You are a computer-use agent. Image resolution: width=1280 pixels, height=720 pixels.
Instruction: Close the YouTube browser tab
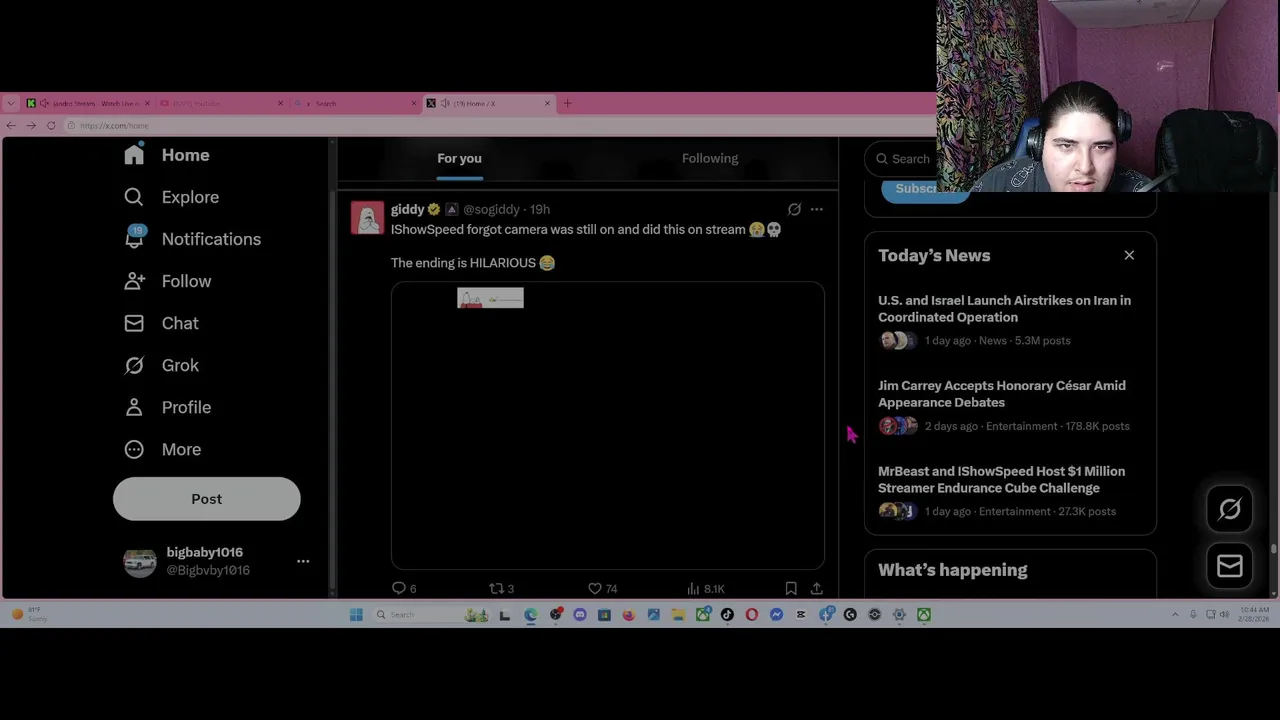click(x=280, y=103)
